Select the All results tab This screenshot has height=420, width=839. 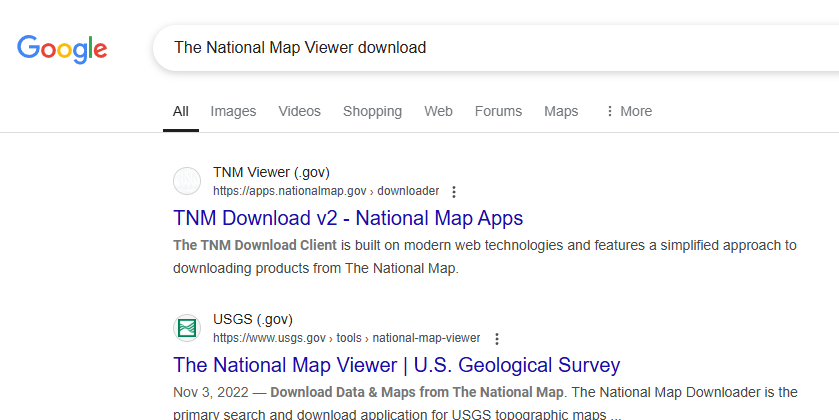[x=181, y=111]
